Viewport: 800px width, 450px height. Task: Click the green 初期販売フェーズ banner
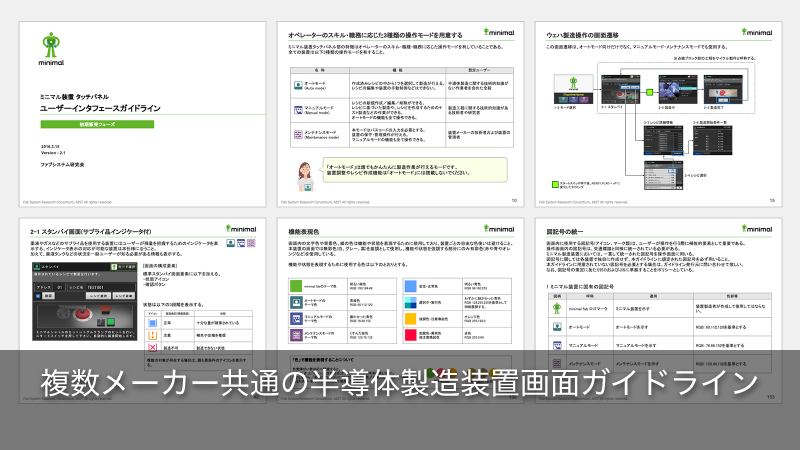[97, 124]
